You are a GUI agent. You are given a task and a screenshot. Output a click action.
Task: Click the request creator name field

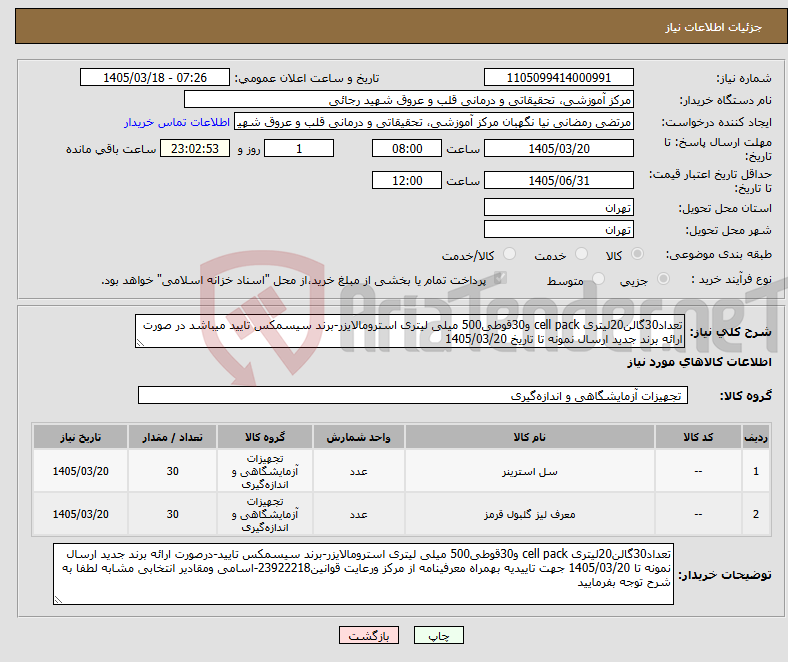434,122
